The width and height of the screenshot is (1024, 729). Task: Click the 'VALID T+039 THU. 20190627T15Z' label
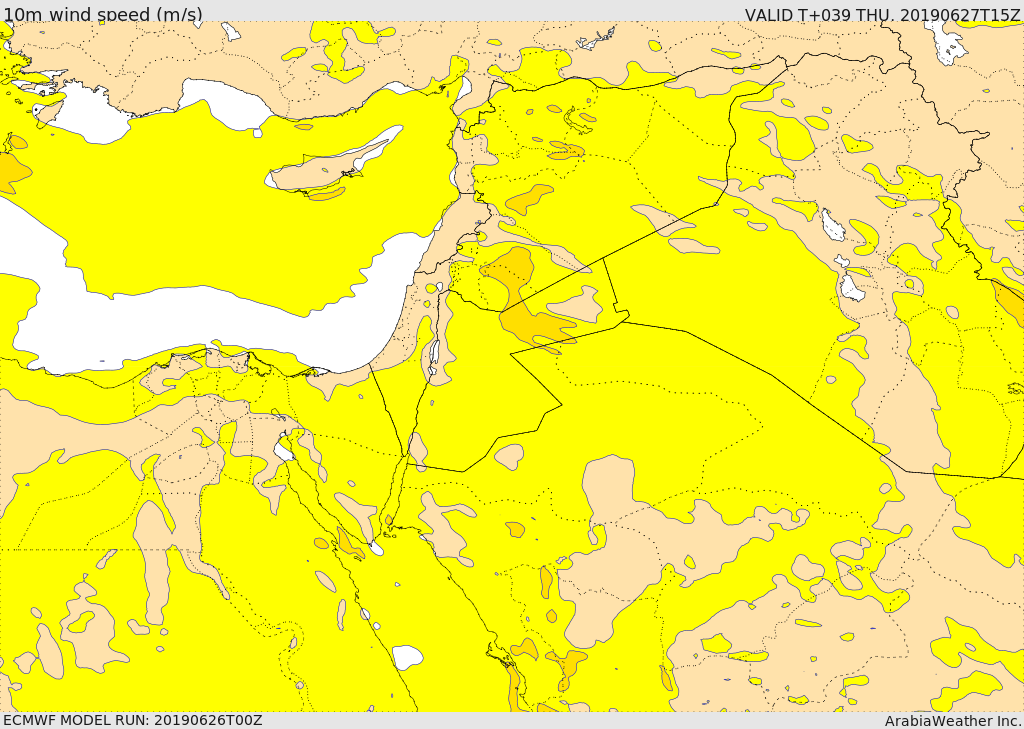tap(882, 14)
